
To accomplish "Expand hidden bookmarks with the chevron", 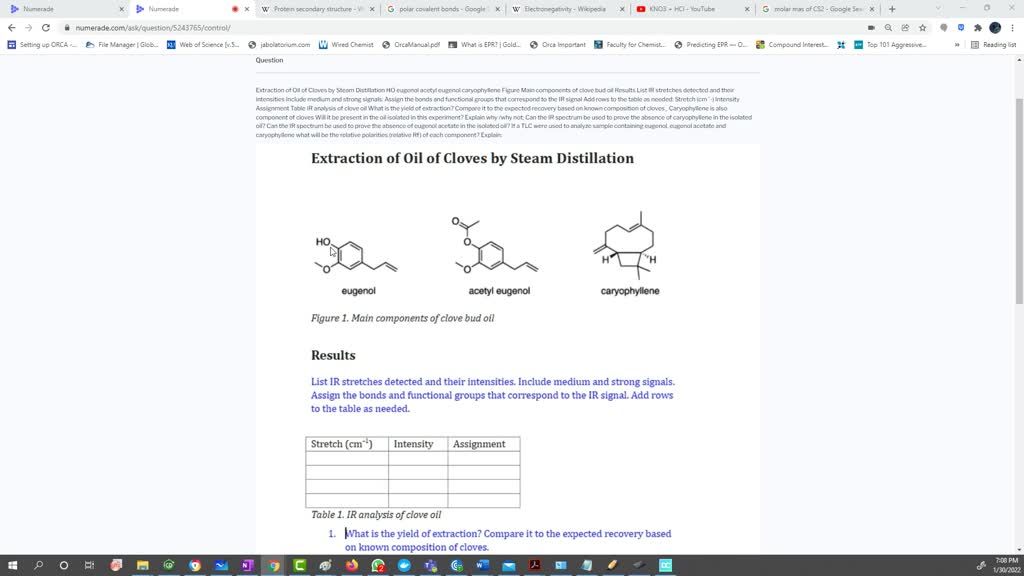I will [x=957, y=44].
